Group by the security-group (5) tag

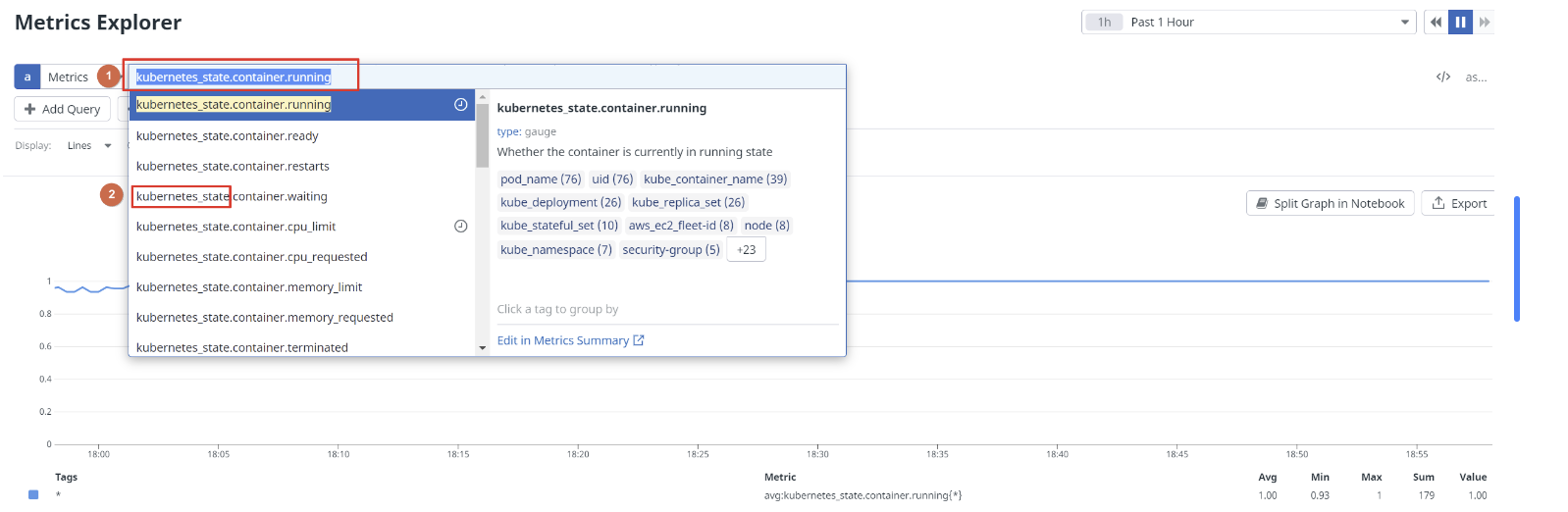click(671, 250)
